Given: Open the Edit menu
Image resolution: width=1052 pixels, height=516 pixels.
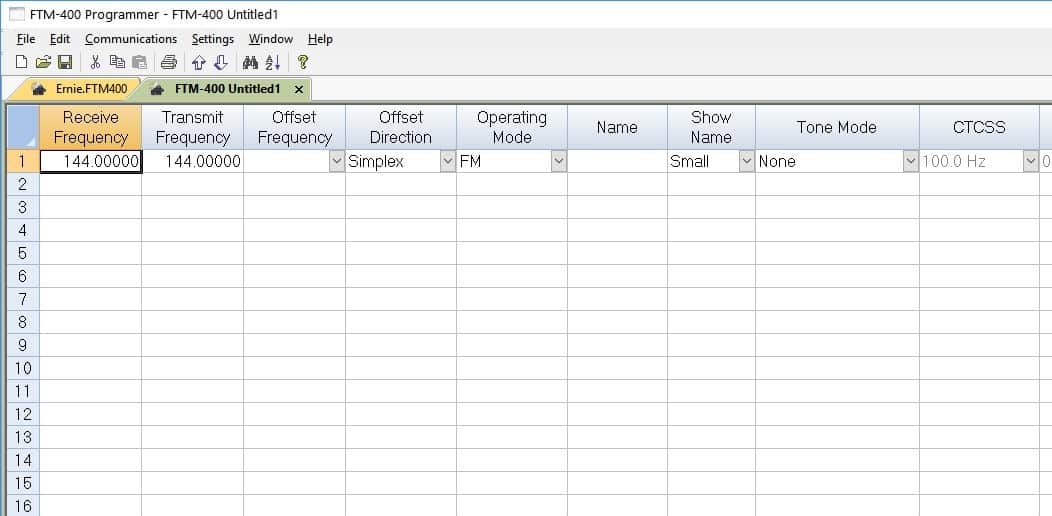Looking at the screenshot, I should pyautogui.click(x=60, y=39).
